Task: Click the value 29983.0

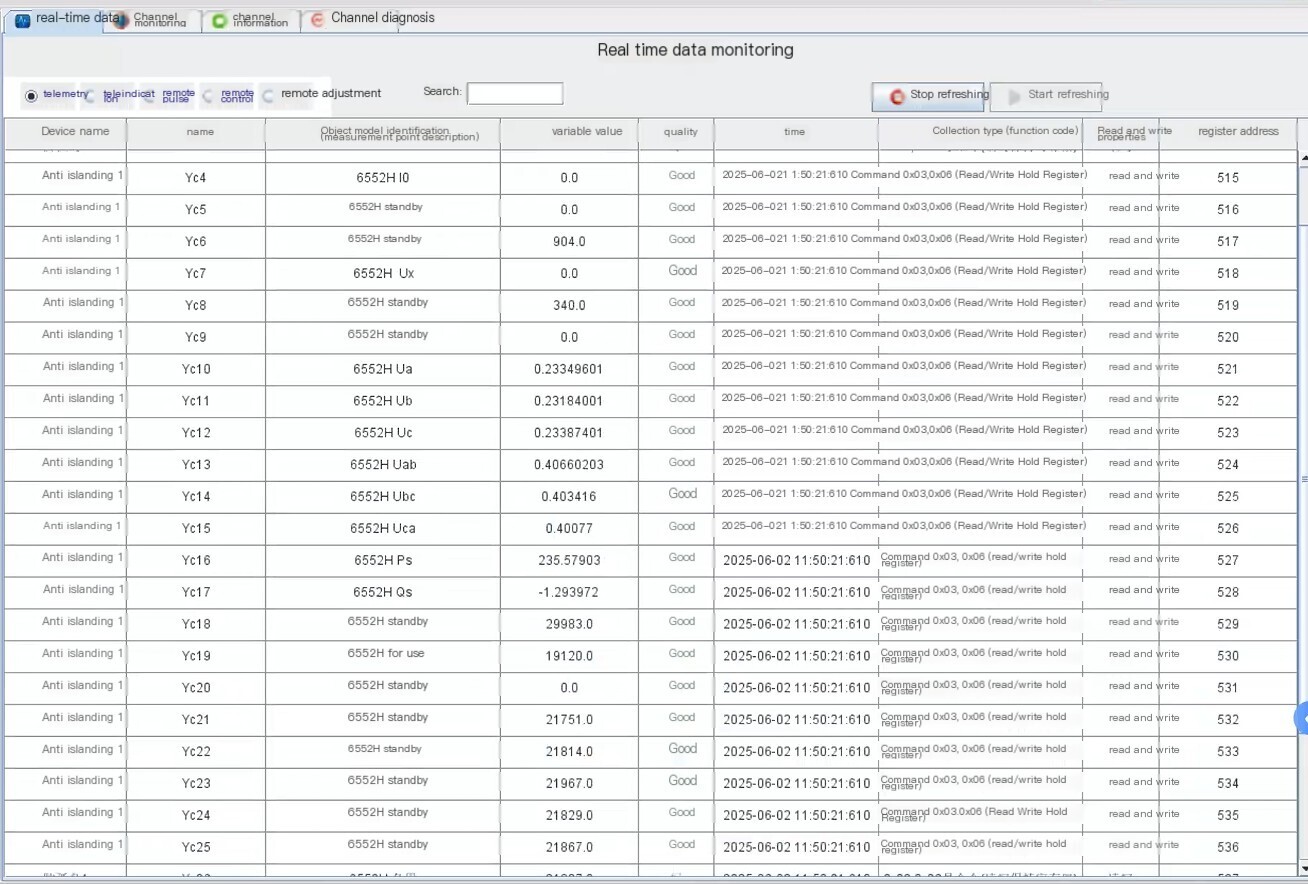Action: pyautogui.click(x=569, y=625)
